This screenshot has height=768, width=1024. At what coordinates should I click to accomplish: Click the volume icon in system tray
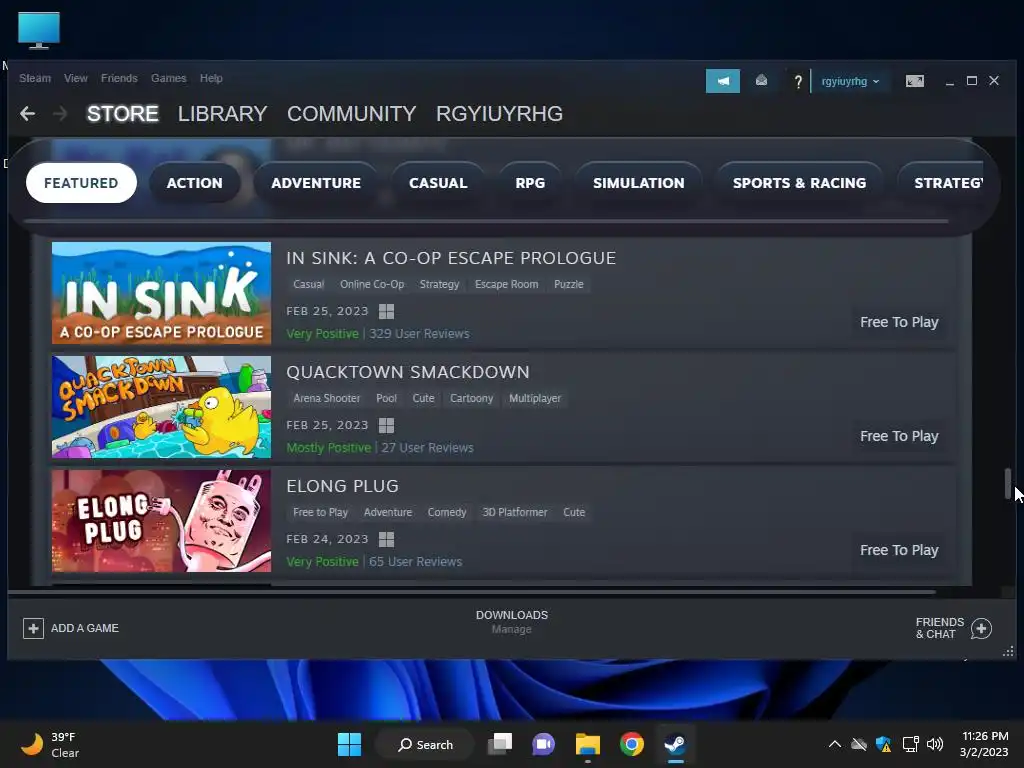pyautogui.click(x=935, y=744)
